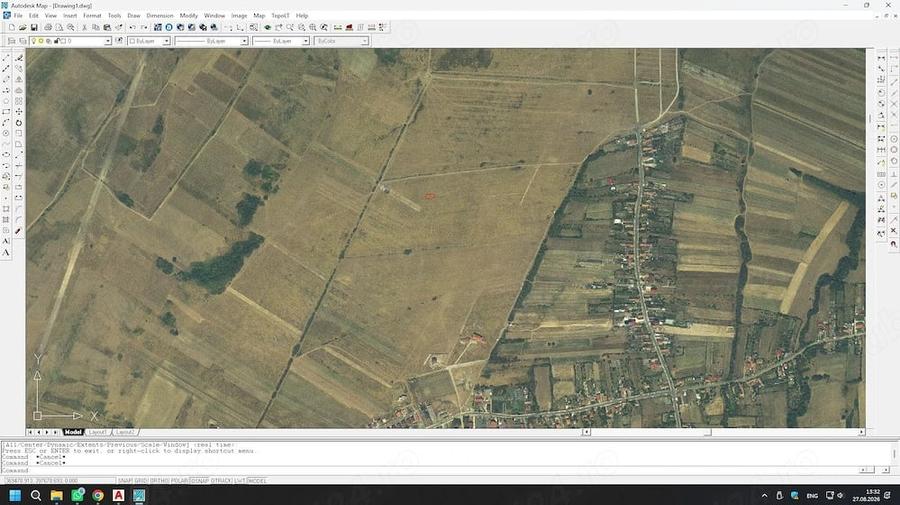Viewport: 900px width, 505px height.
Task: Click the Zoom Realtime magnifier icon
Action: 290,28
